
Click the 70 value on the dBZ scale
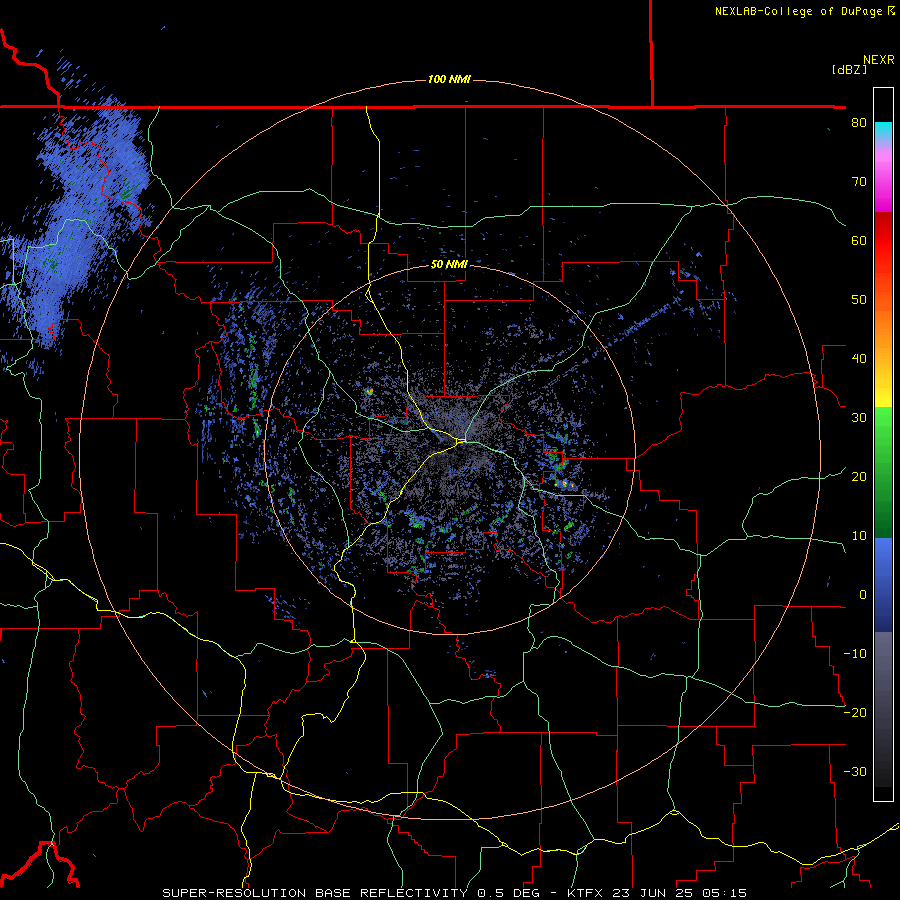click(859, 183)
